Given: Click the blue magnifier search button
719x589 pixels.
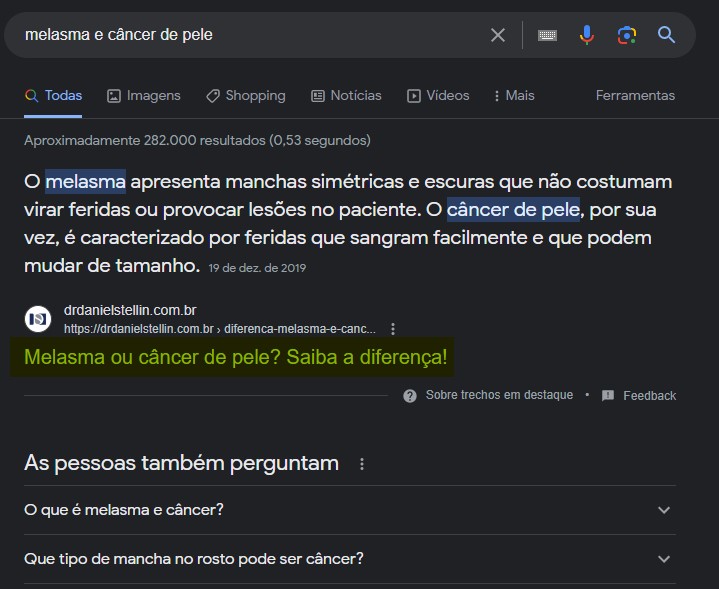Looking at the screenshot, I should pyautogui.click(x=666, y=35).
